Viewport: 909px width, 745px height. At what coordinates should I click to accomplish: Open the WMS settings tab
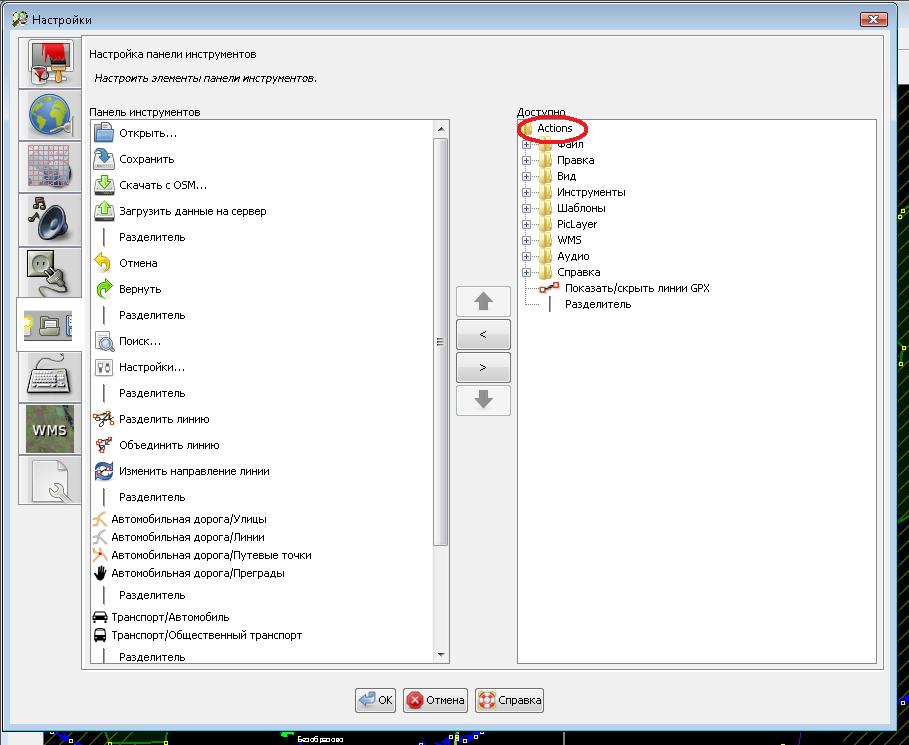[x=49, y=429]
